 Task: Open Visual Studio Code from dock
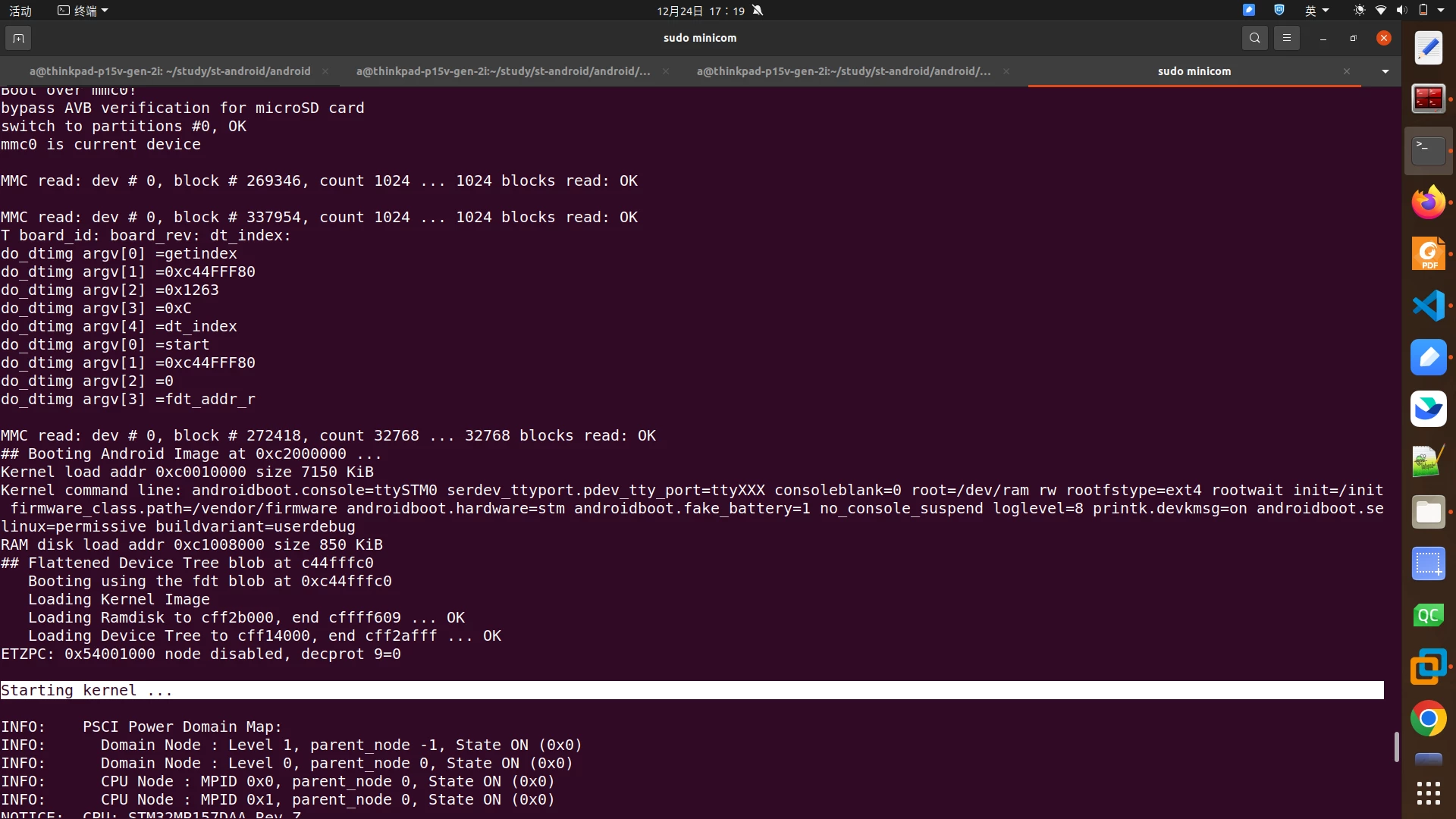coord(1429,306)
